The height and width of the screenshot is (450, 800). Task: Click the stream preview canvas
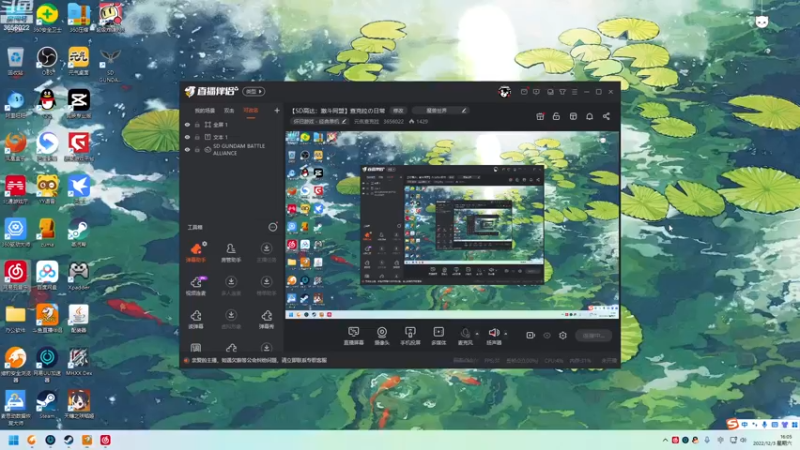coord(452,225)
